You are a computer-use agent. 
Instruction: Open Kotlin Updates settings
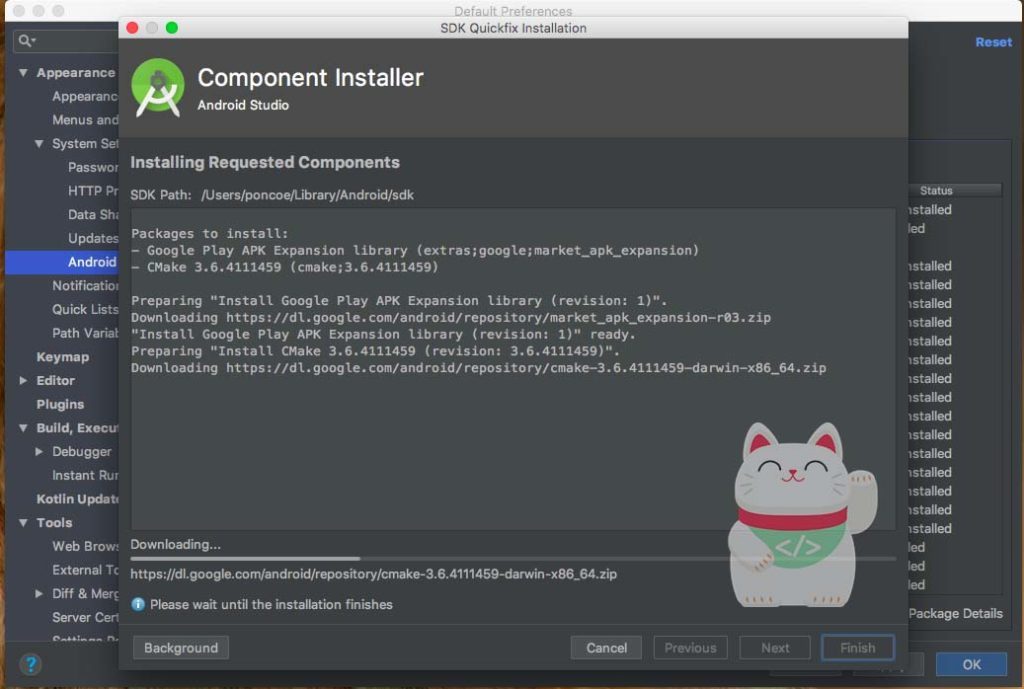pyautogui.click(x=78, y=499)
